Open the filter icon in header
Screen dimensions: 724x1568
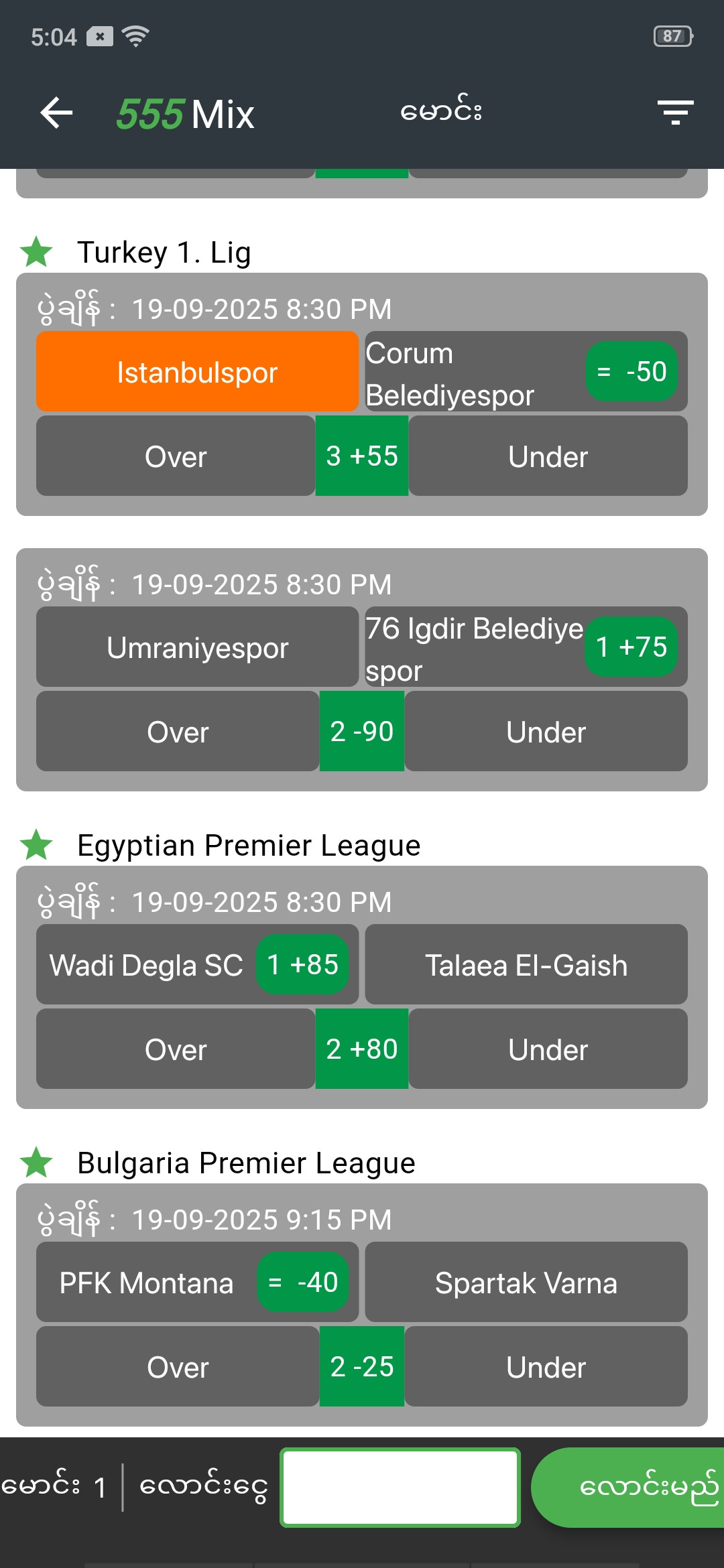[x=675, y=113]
